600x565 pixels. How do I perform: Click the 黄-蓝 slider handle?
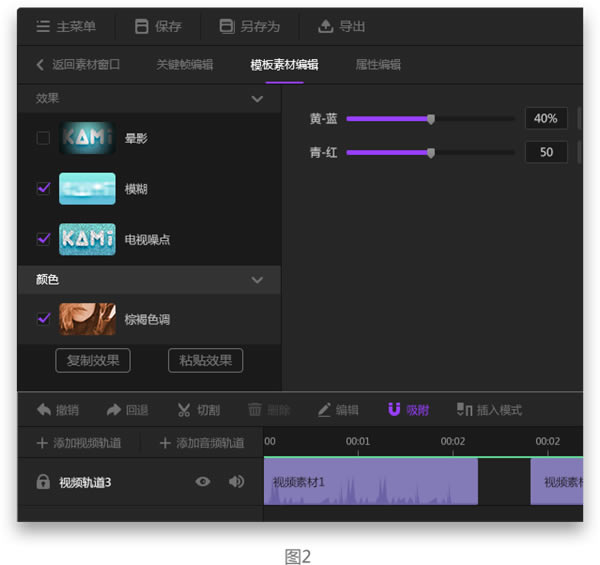point(431,119)
